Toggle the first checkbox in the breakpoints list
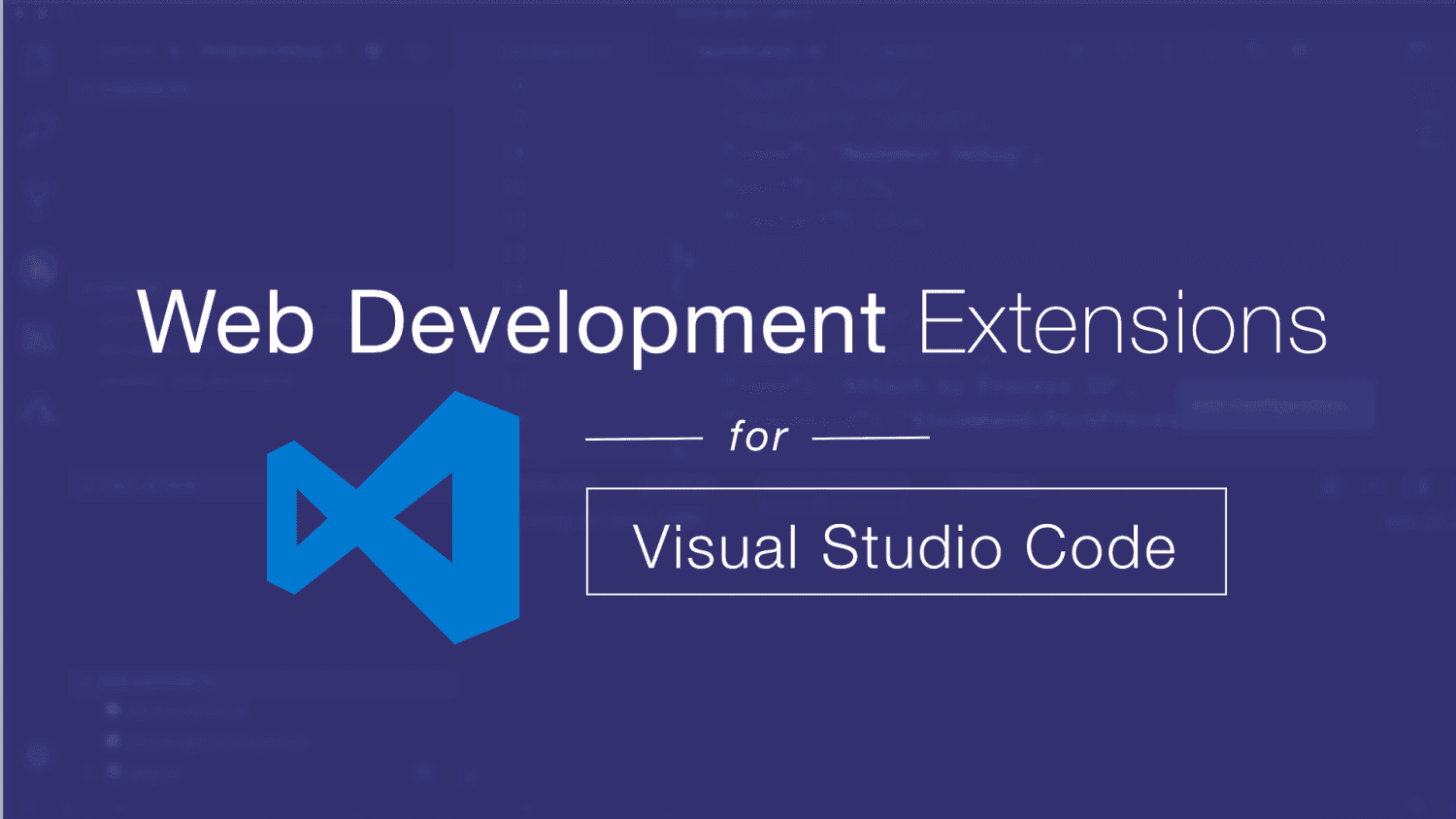This screenshot has width=1456, height=819. (x=114, y=710)
